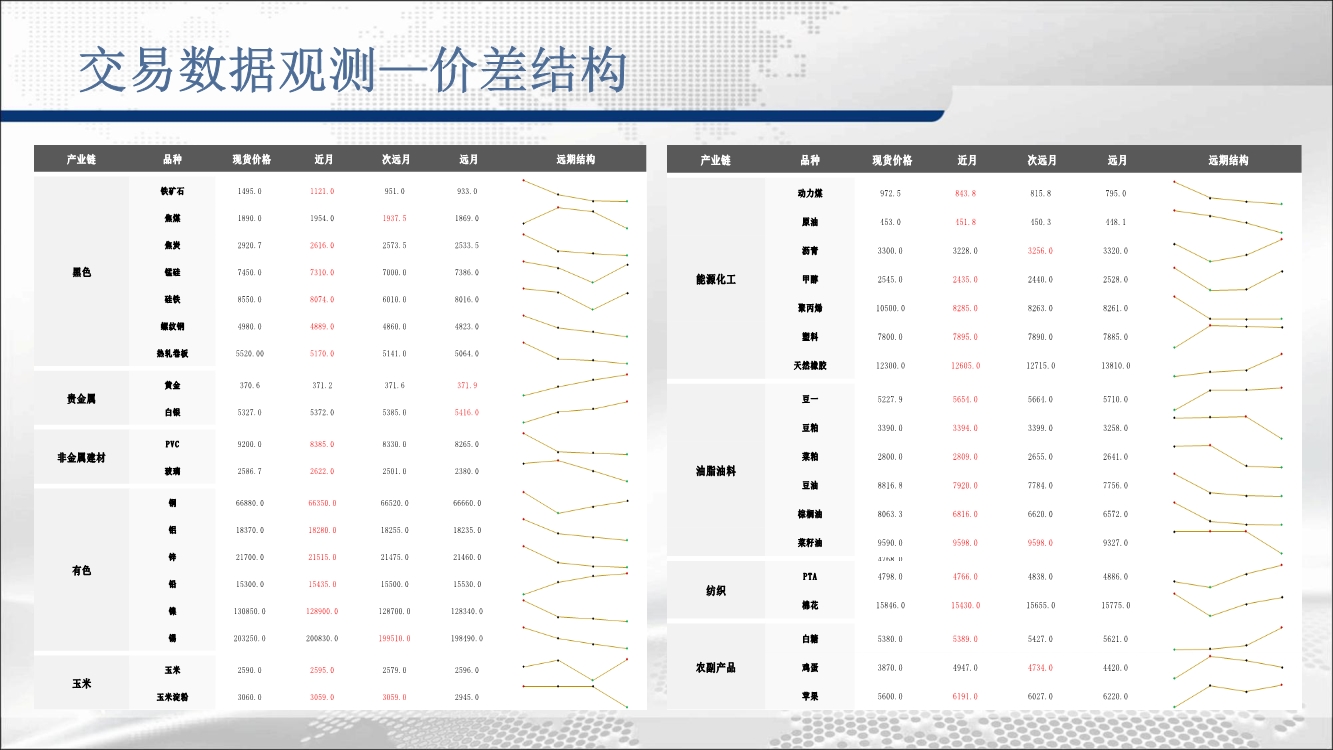This screenshot has width=1333, height=750.
Task: Select the red value 199510.0
Action: 394,637
